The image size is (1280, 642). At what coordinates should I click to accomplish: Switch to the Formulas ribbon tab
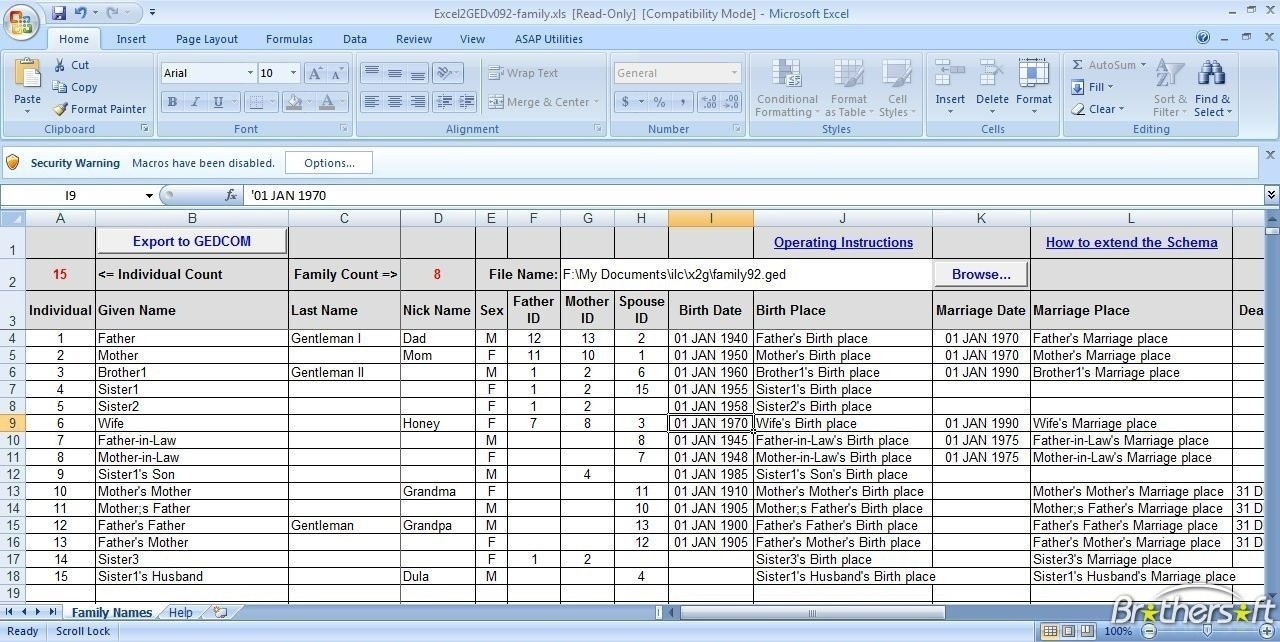tap(289, 39)
